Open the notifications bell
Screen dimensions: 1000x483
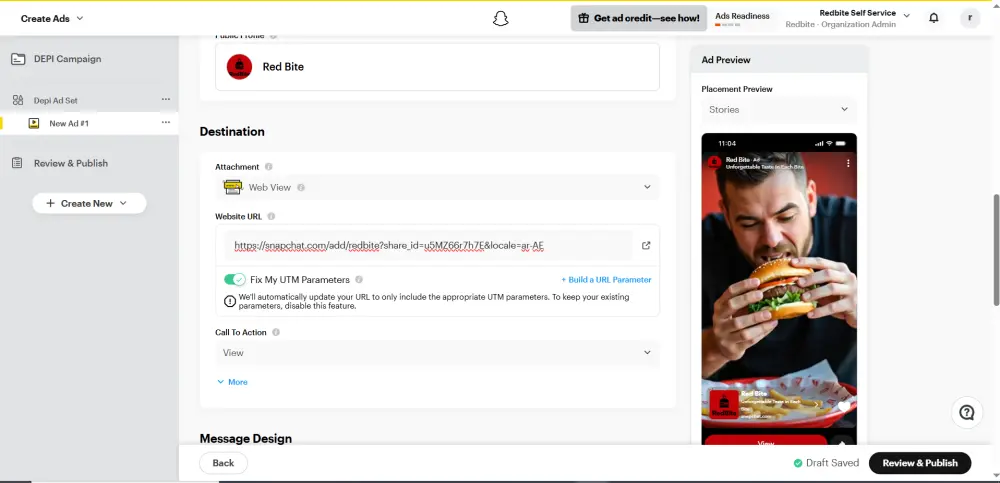coord(934,18)
